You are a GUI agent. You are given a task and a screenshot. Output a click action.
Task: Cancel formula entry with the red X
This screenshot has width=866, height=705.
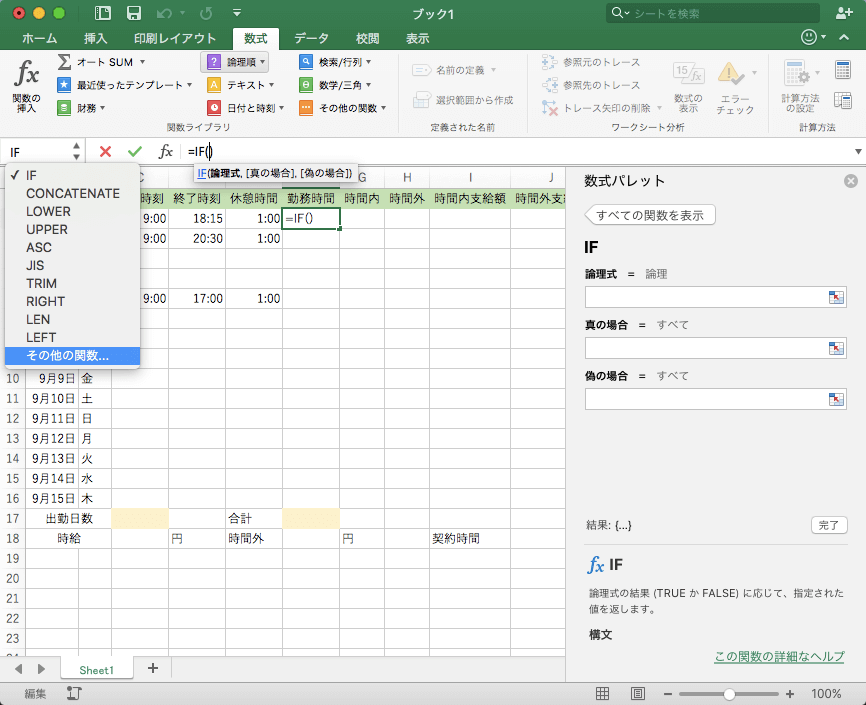click(105, 151)
